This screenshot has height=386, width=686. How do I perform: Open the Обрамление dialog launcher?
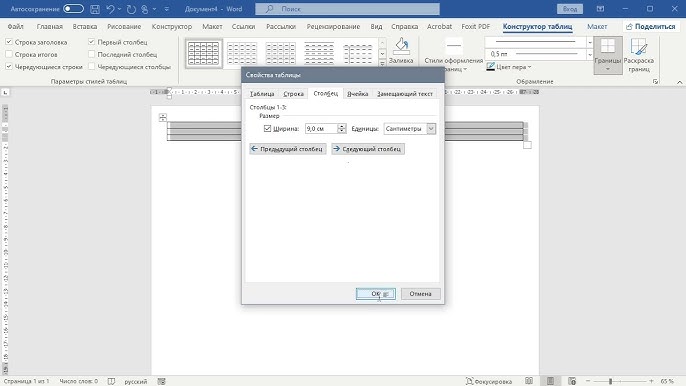pos(655,81)
